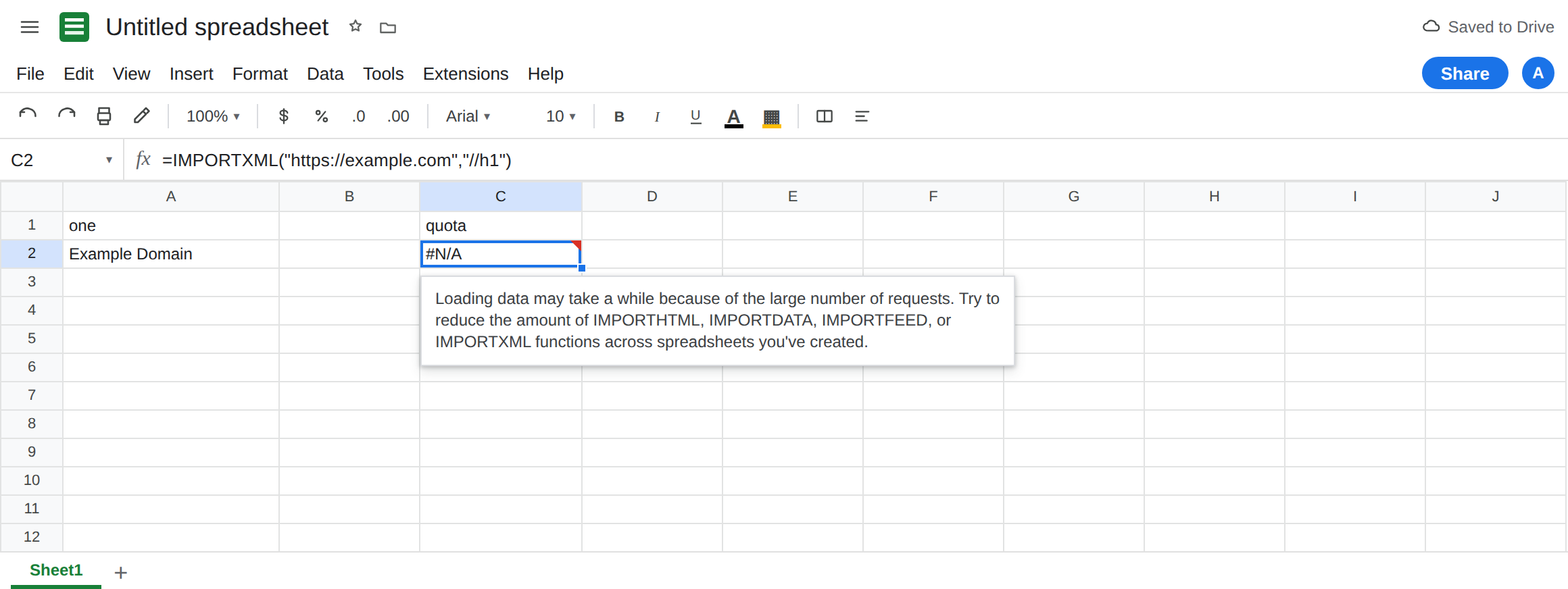Toggle italic formatting
This screenshot has width=1568, height=589.
point(657,116)
